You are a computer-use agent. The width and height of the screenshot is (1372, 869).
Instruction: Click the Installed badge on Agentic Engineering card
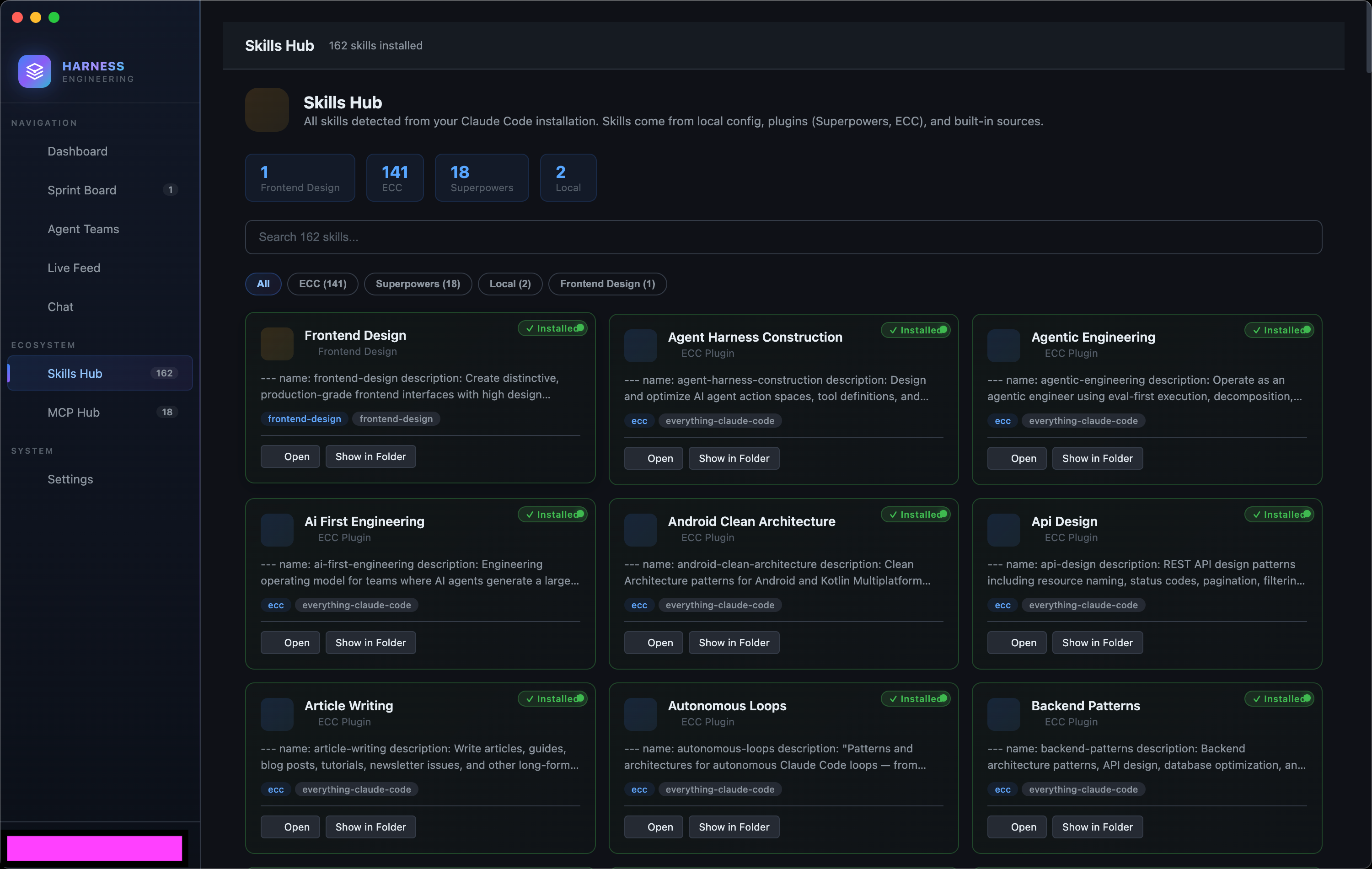point(1279,330)
